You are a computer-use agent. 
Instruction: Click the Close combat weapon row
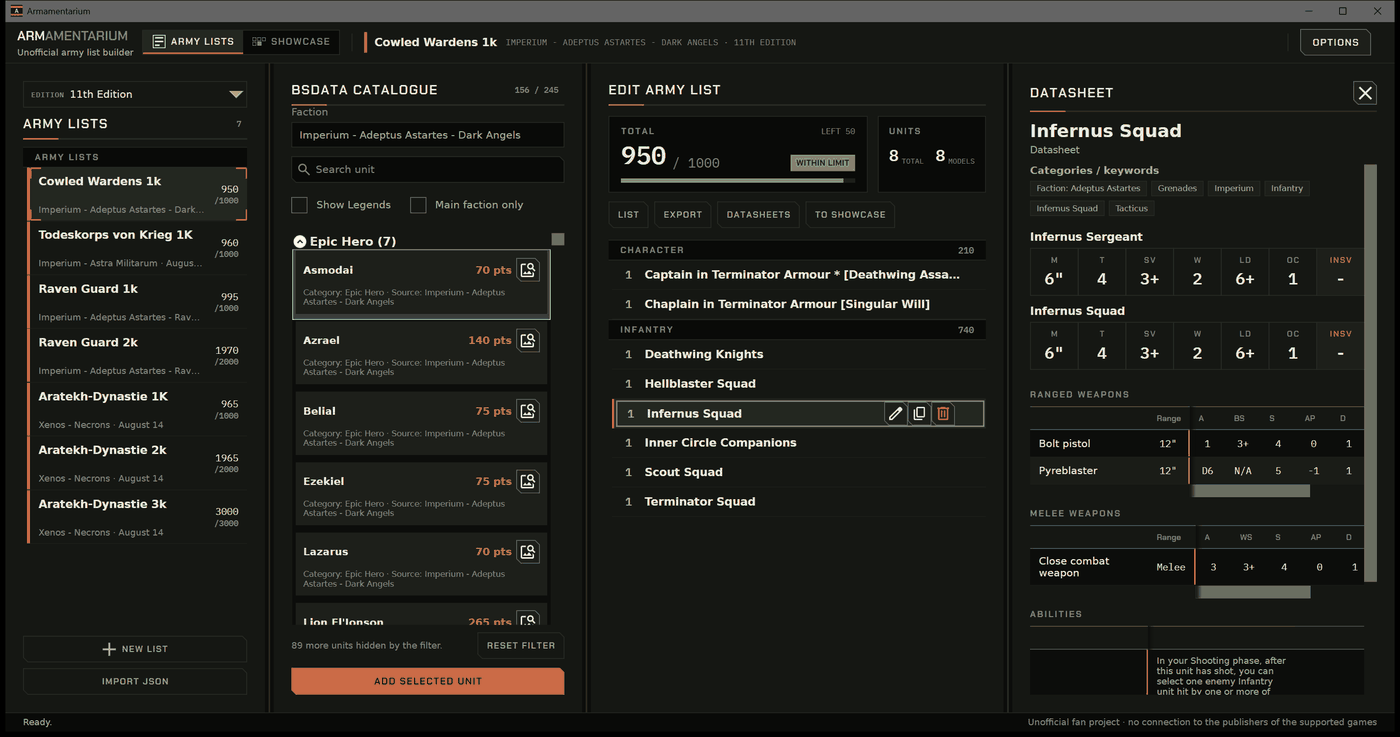tap(1196, 567)
